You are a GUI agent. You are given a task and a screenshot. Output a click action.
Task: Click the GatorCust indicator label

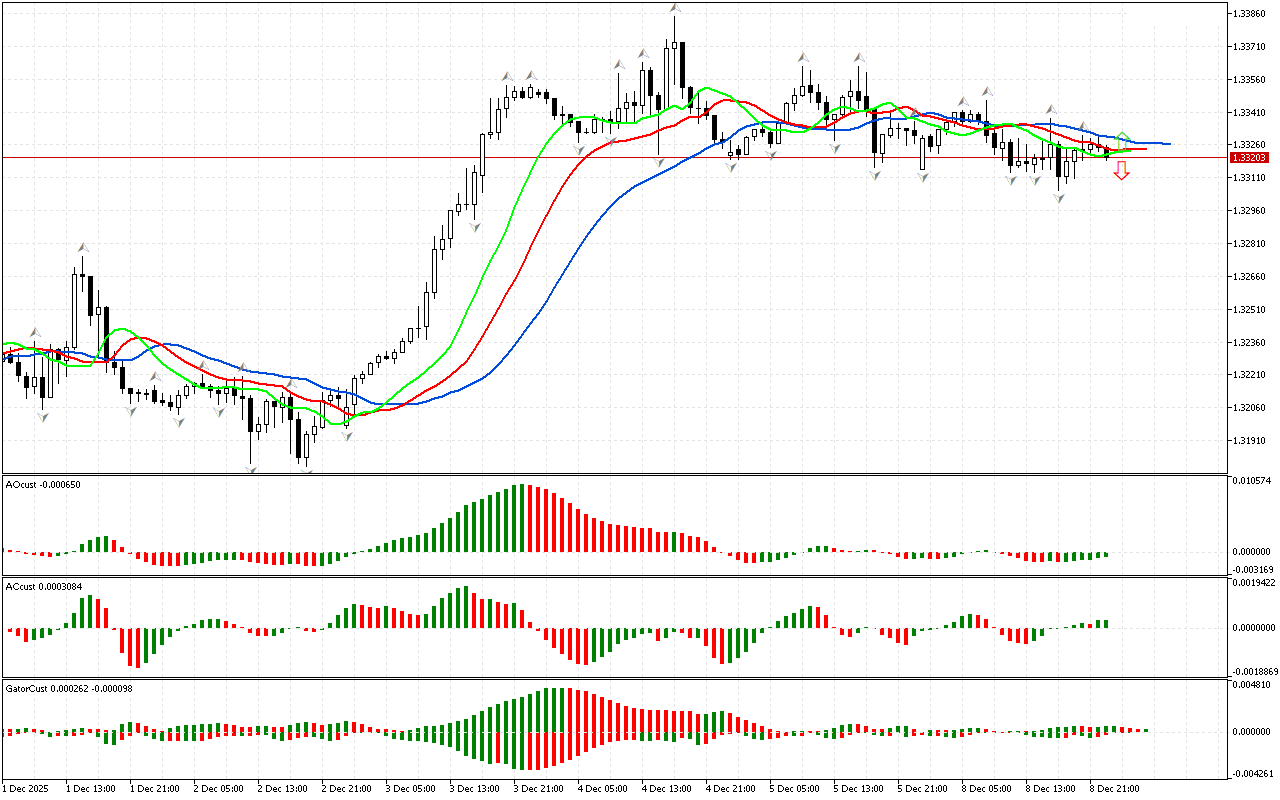pyautogui.click(x=69, y=689)
